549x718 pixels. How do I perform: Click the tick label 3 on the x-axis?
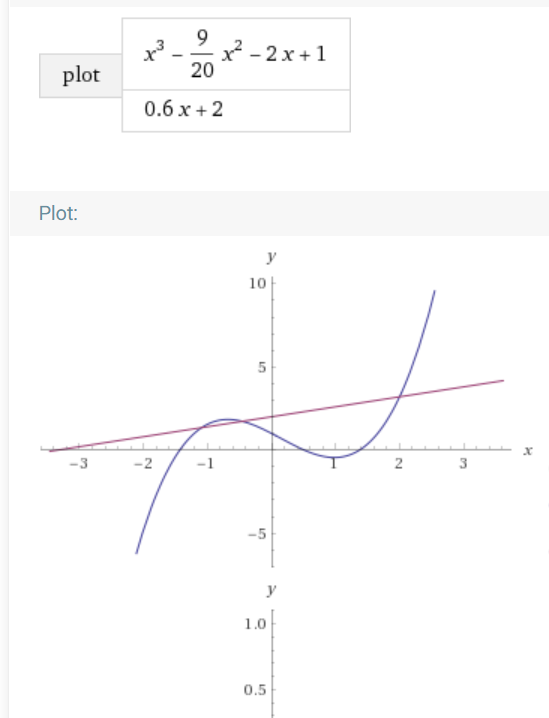coord(463,464)
